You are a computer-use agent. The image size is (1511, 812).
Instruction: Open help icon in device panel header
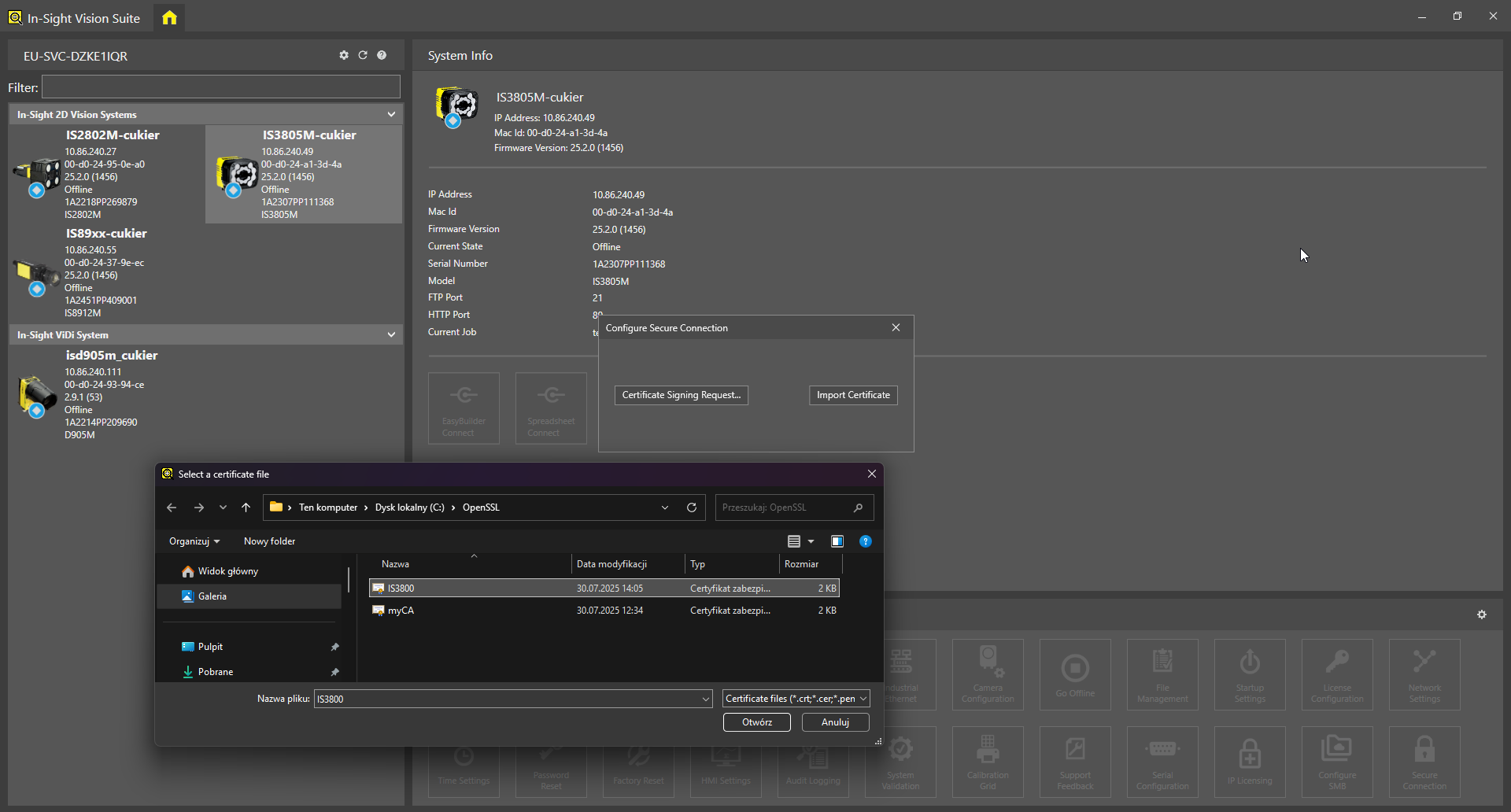[x=382, y=55]
